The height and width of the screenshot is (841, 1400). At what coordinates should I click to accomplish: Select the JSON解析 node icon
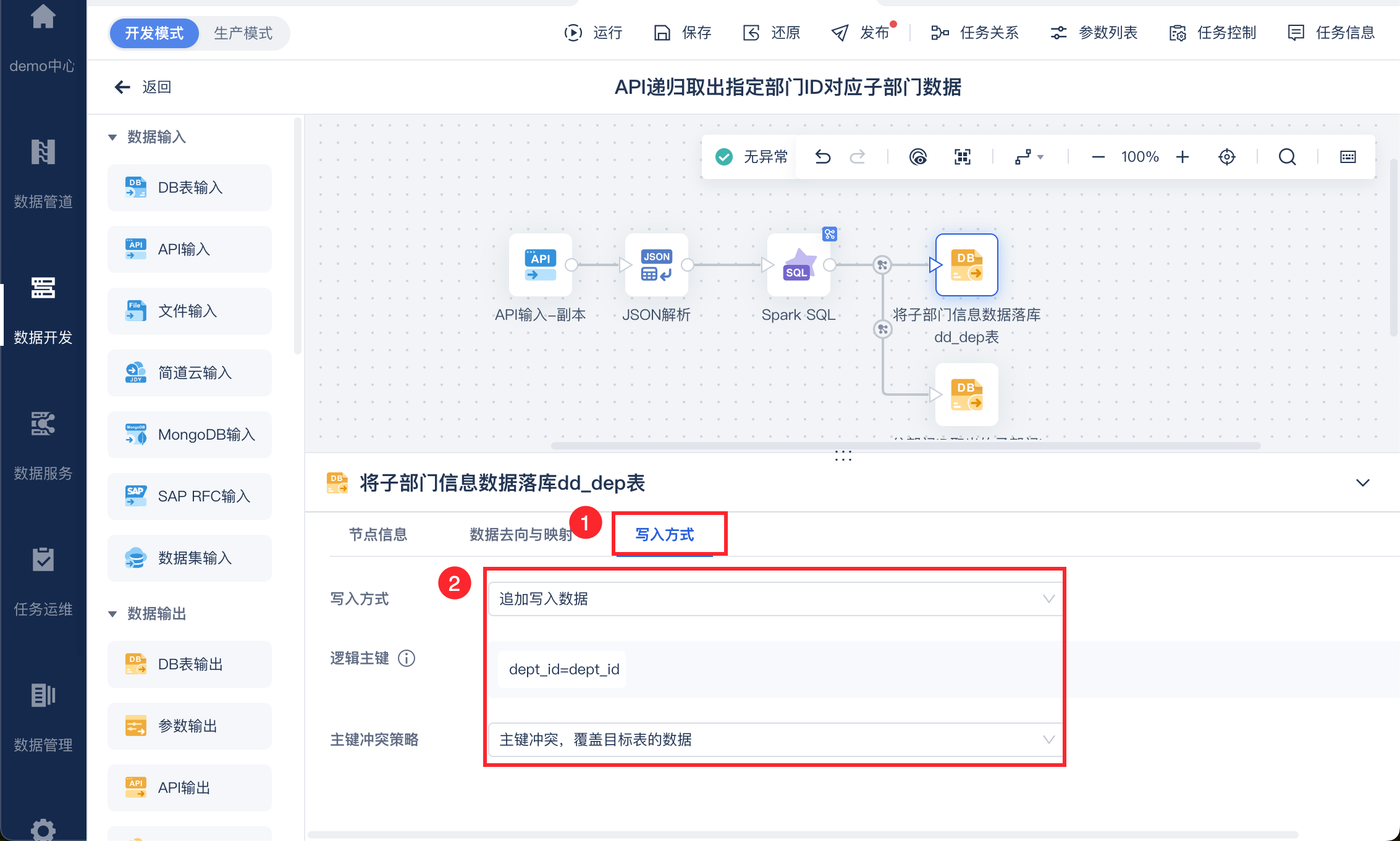point(656,265)
